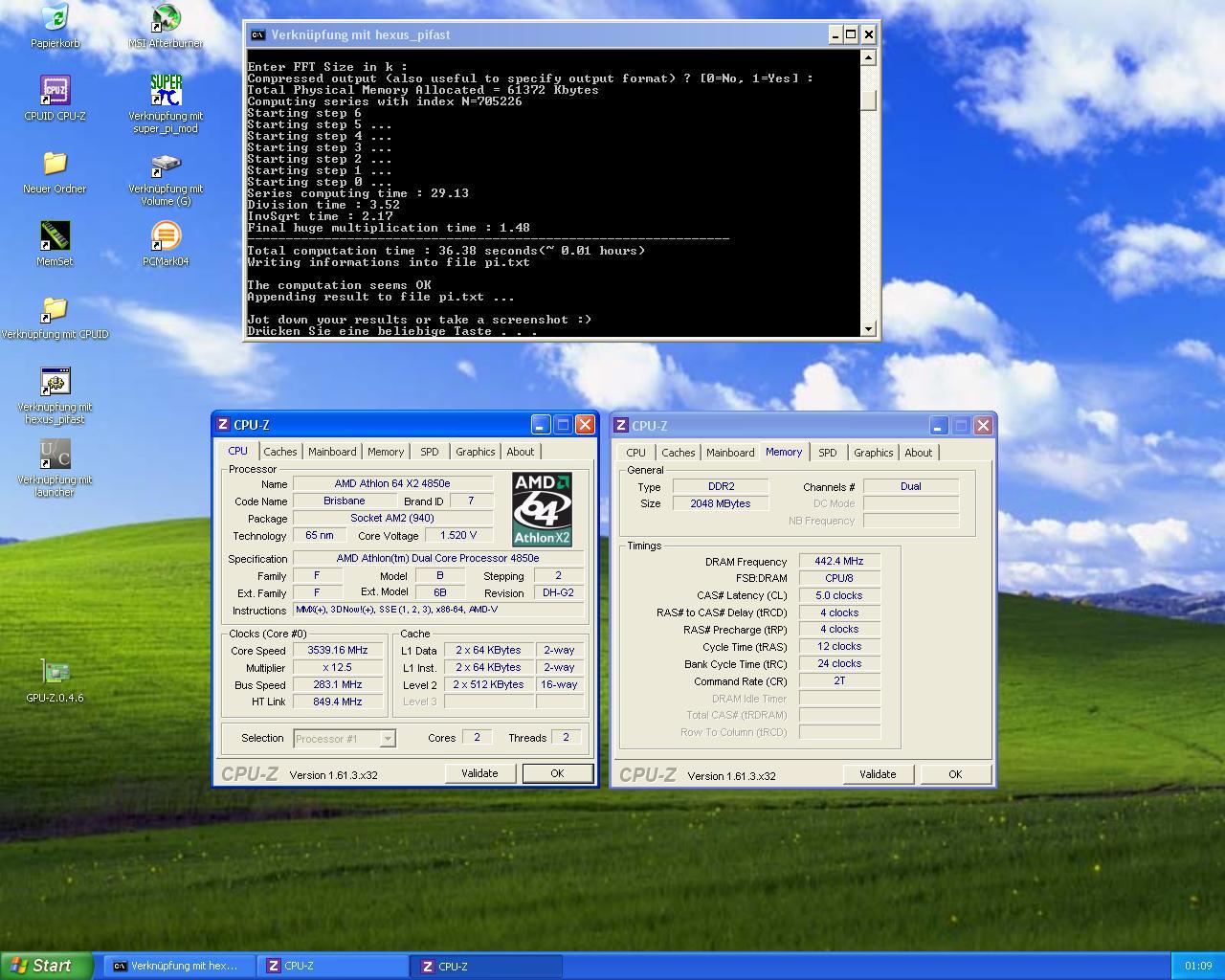
Task: Click Validate in the CPU tab window
Action: pos(479,773)
